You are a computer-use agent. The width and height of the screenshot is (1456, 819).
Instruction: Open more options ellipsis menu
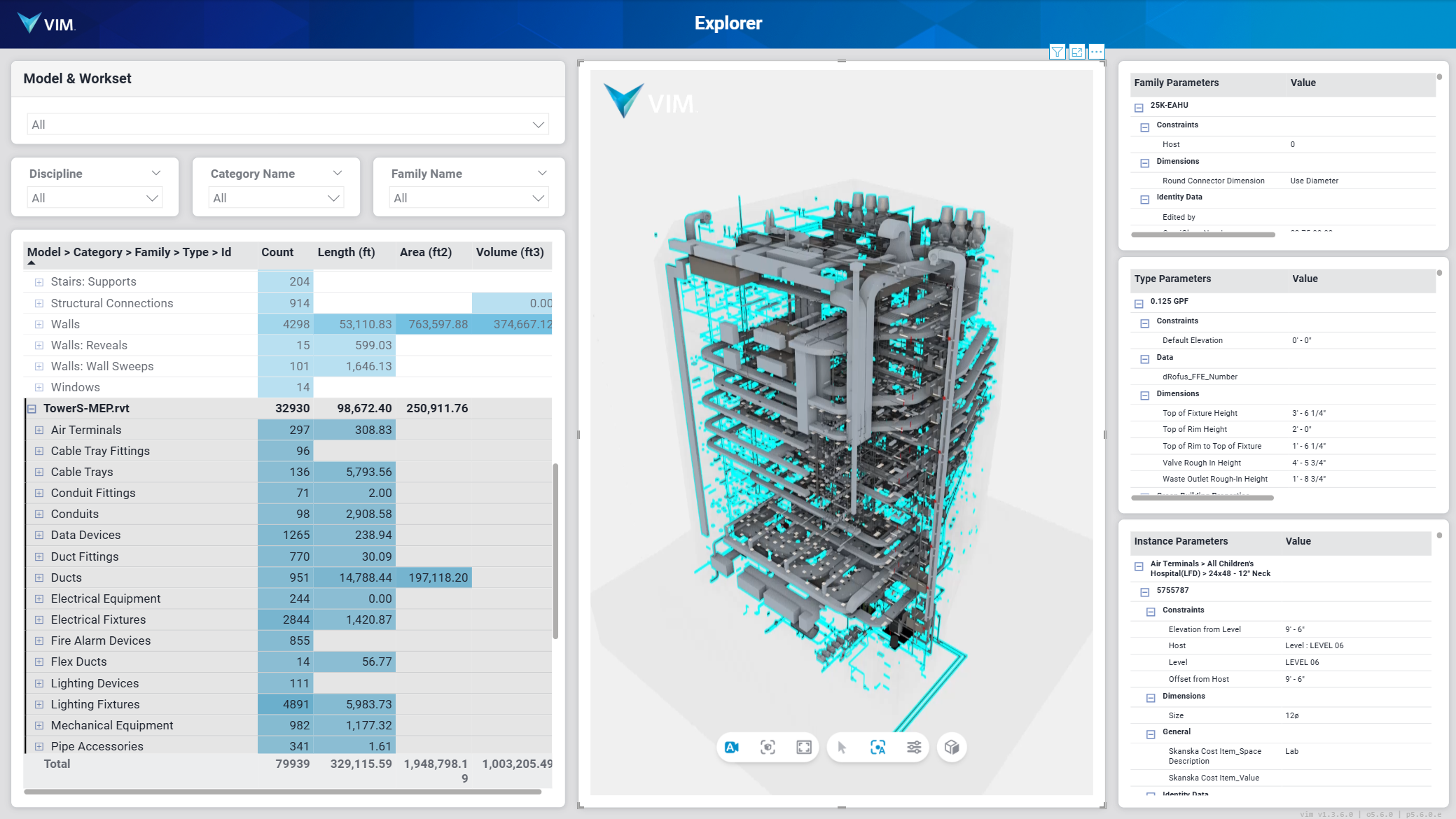pyautogui.click(x=1097, y=52)
